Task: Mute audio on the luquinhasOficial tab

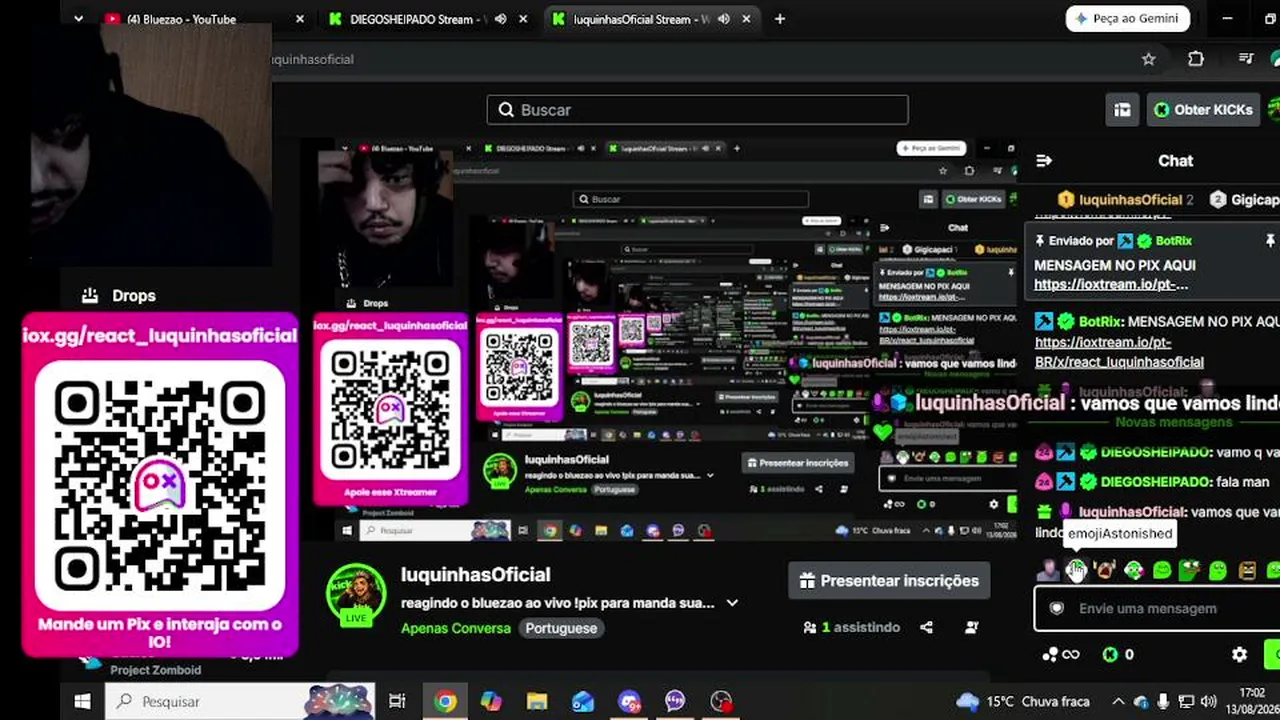Action: point(723,19)
